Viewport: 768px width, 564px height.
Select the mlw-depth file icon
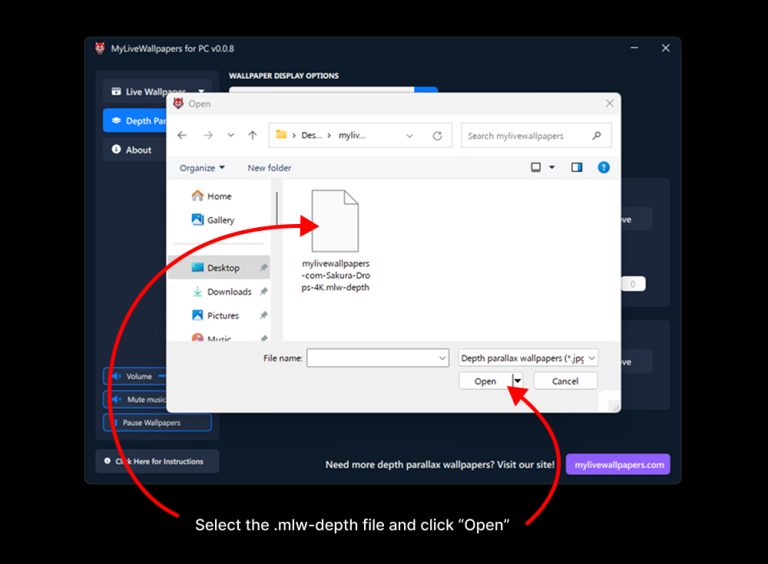click(335, 222)
